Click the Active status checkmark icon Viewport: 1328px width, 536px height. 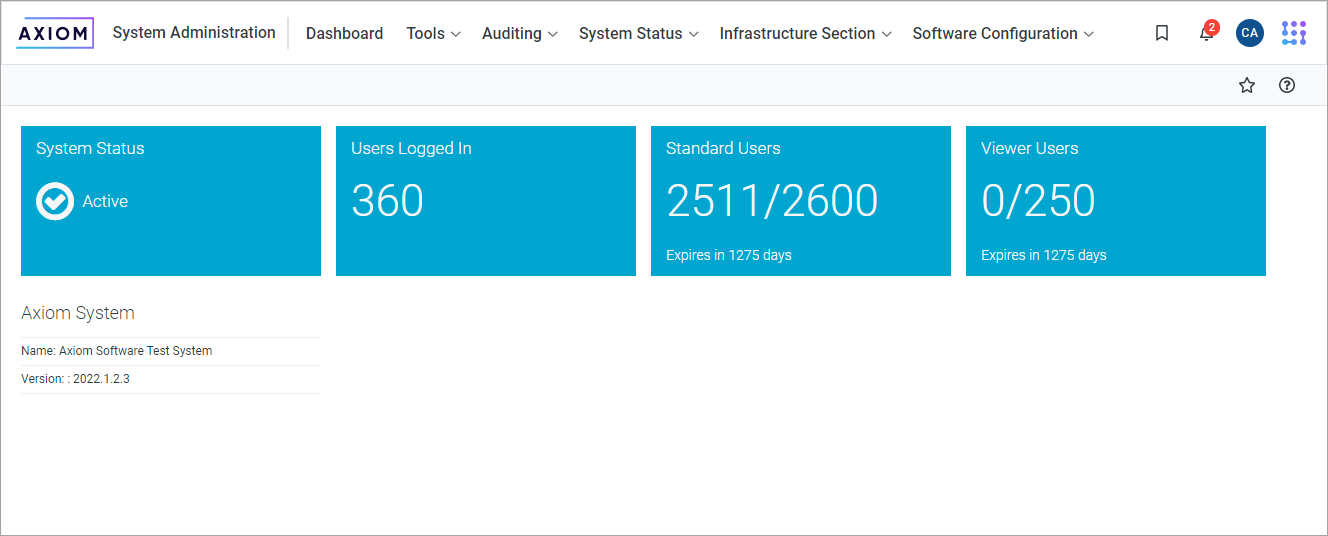point(55,201)
